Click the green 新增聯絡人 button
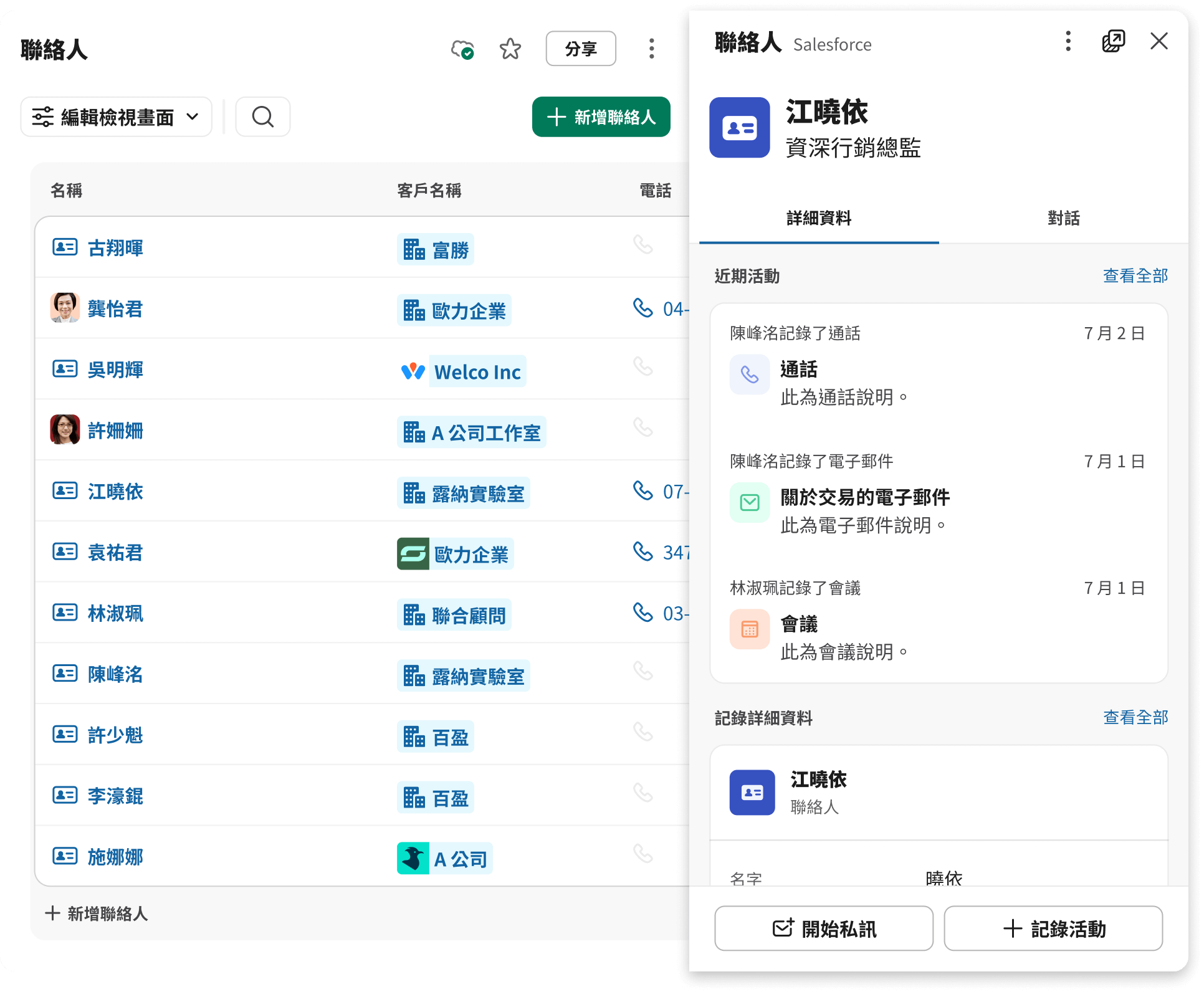 600,117
